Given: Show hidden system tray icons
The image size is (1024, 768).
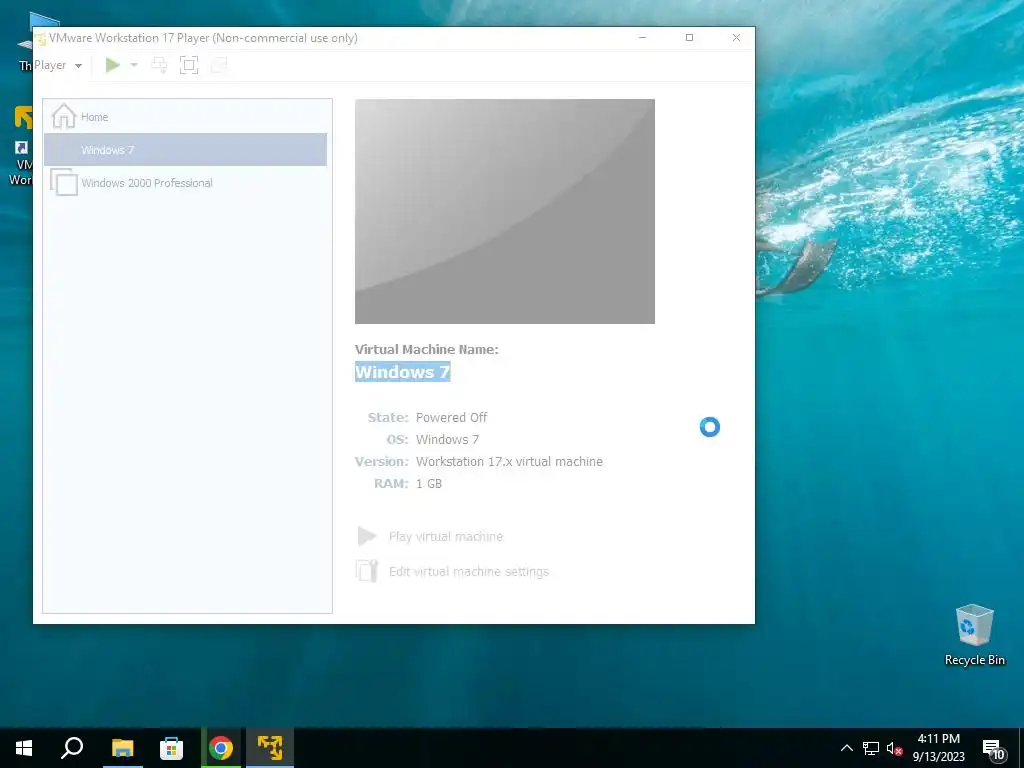Looking at the screenshot, I should (846, 748).
